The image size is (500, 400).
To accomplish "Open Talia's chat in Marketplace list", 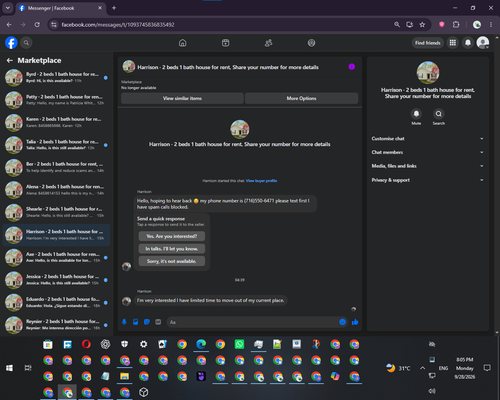I will point(56,145).
